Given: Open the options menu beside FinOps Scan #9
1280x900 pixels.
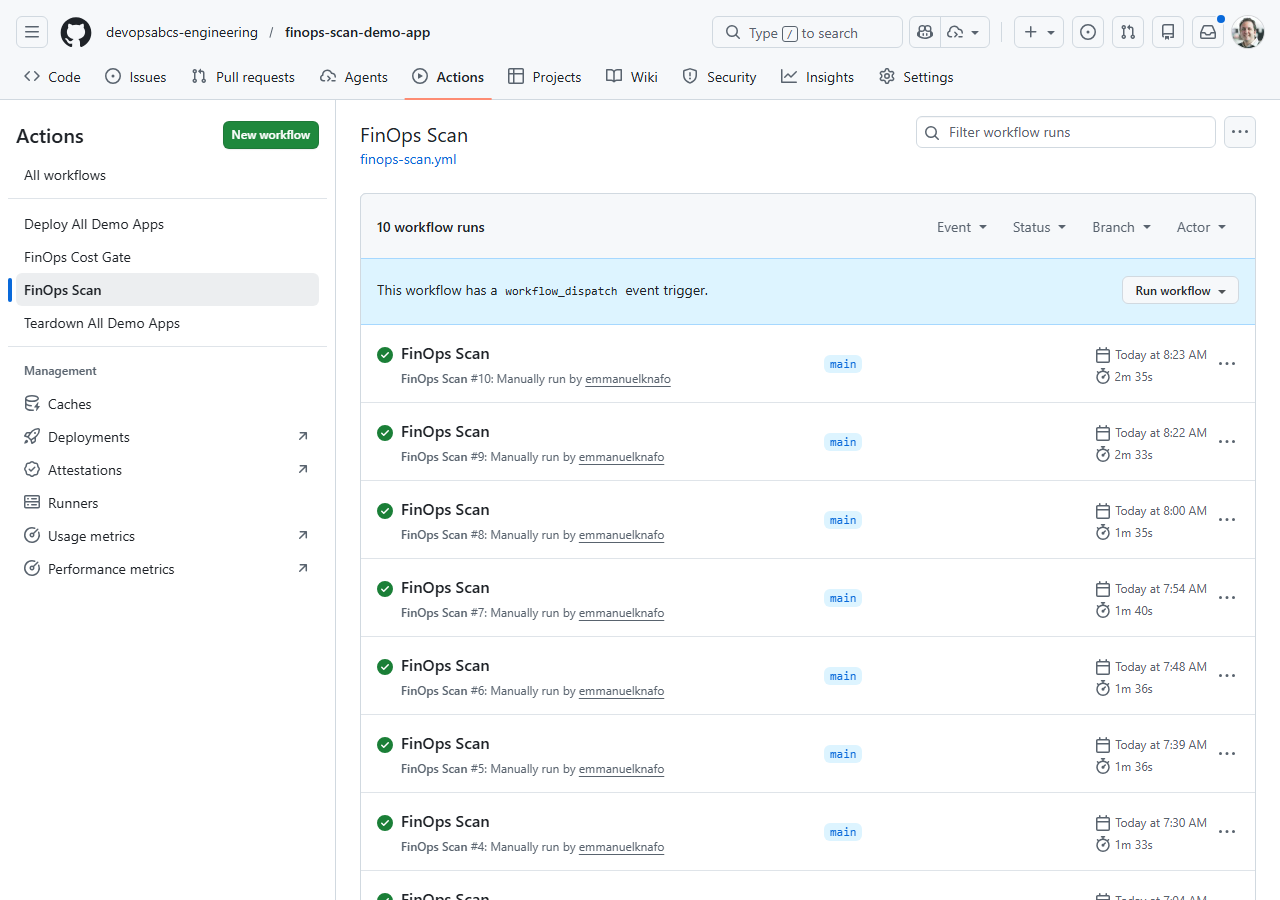Looking at the screenshot, I should coord(1227,441).
